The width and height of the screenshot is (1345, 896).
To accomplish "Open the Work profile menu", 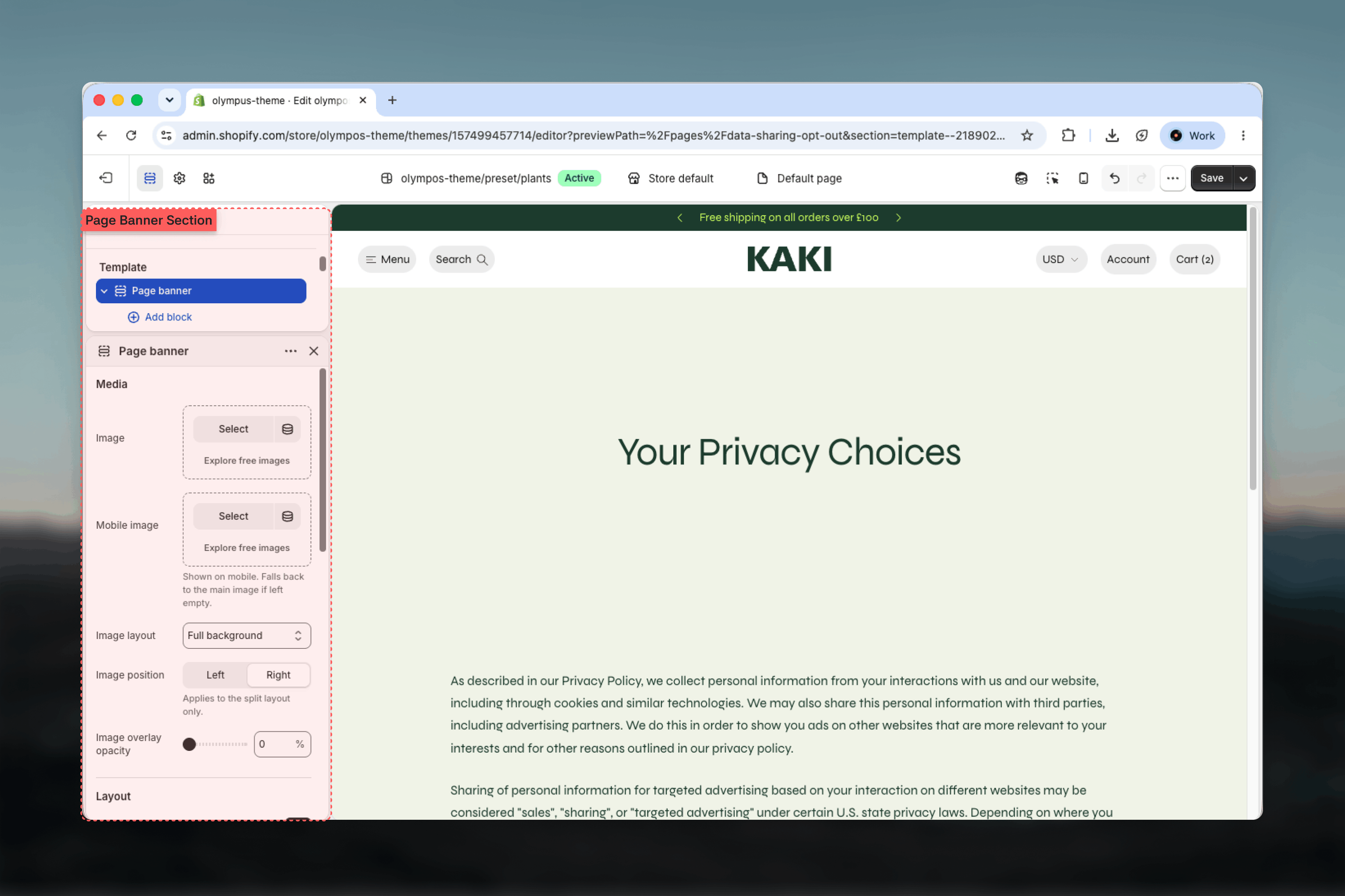I will click(1192, 135).
